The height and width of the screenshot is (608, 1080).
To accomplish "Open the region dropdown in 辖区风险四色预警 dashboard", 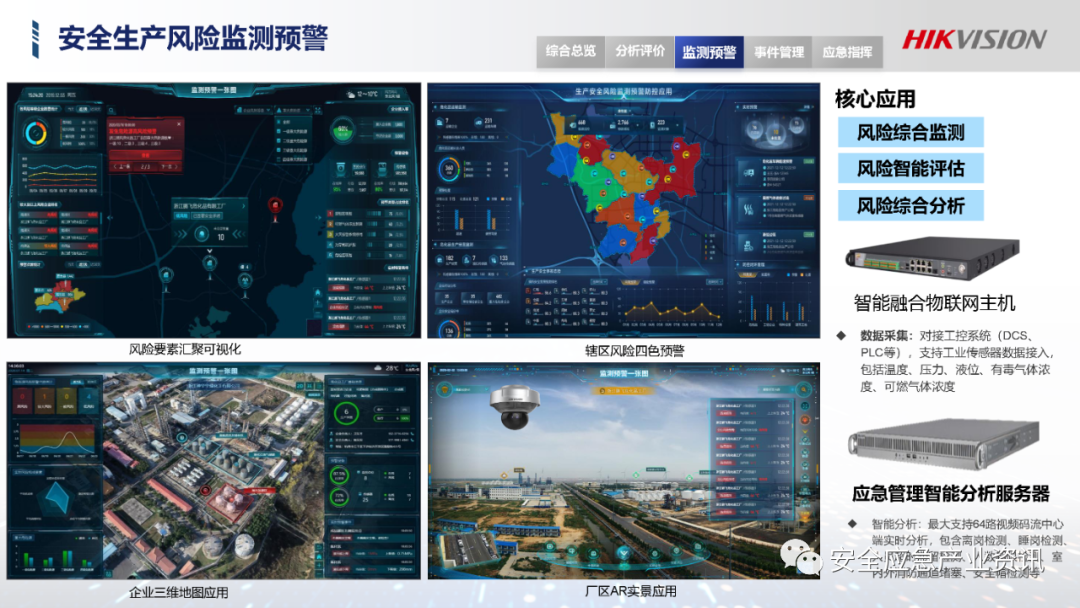I will [x=624, y=110].
